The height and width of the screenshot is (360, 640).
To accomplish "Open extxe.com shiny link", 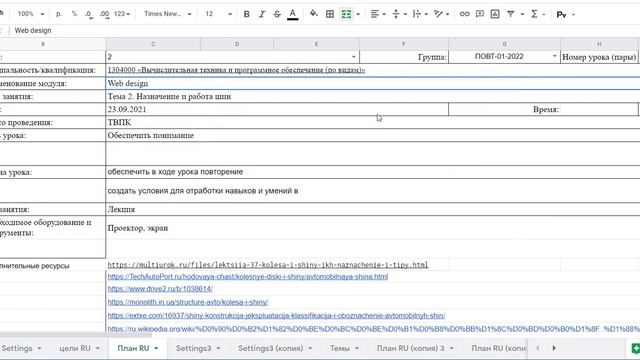I will [276, 316].
